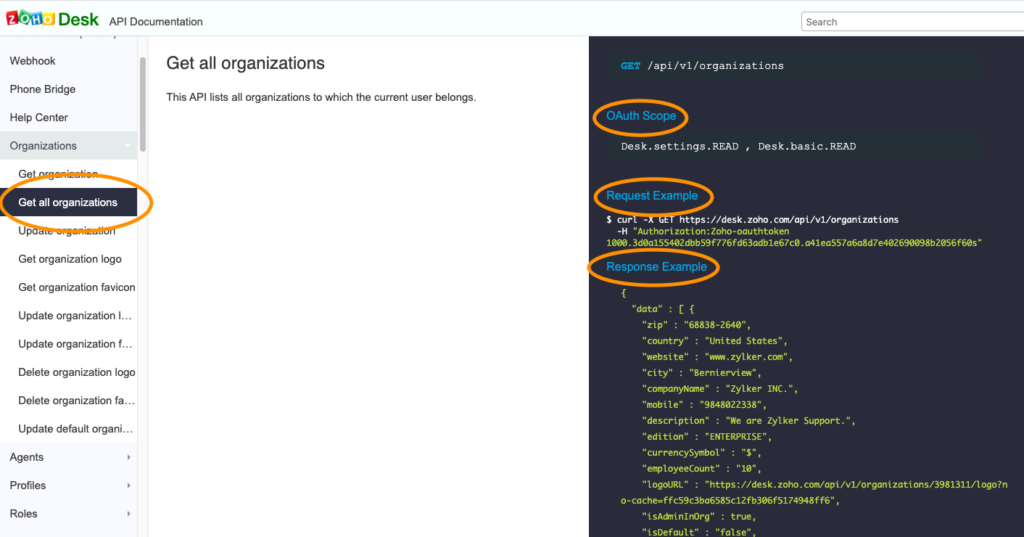Image resolution: width=1024 pixels, height=537 pixels.
Task: Click the curl -X GET command line
Action: pos(752,220)
